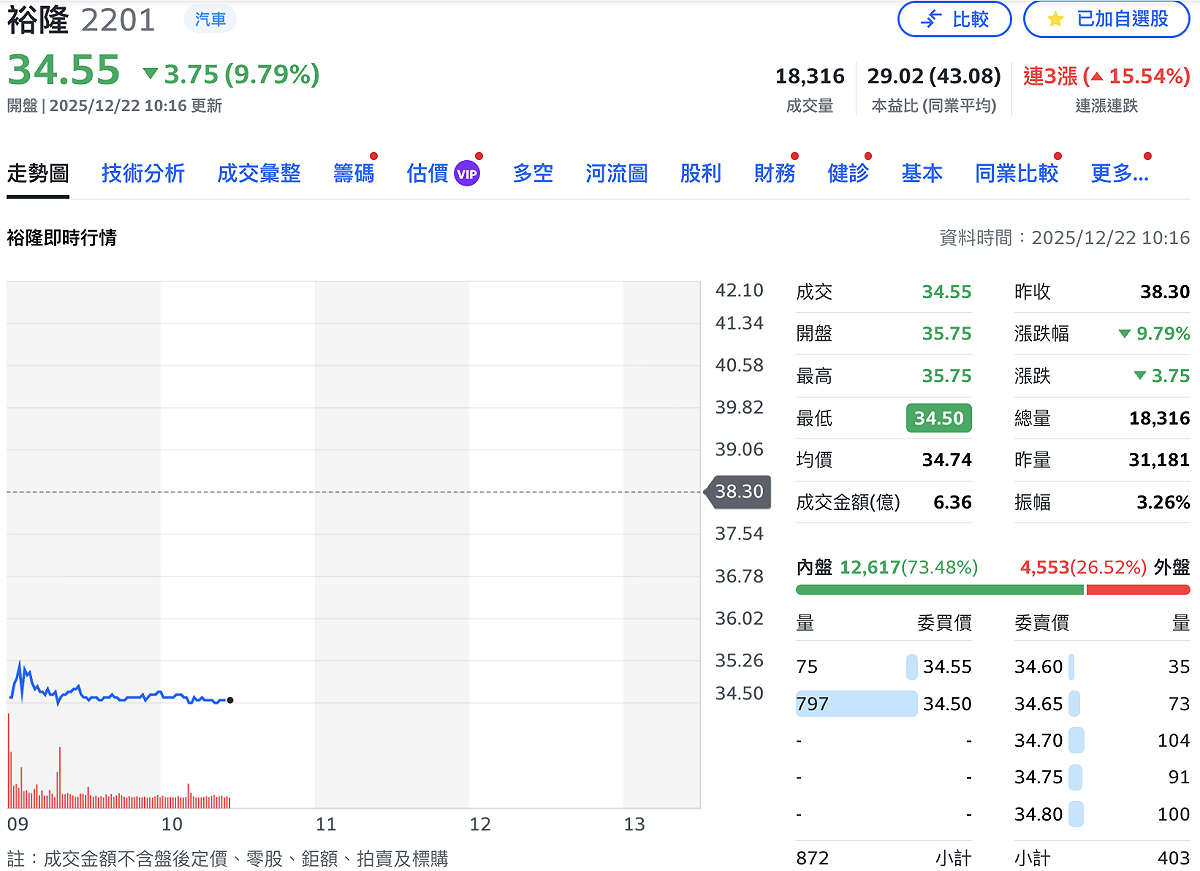Screen dimensions: 1200x871
Task: Click the ask price 34.80
Action: tap(1039, 814)
